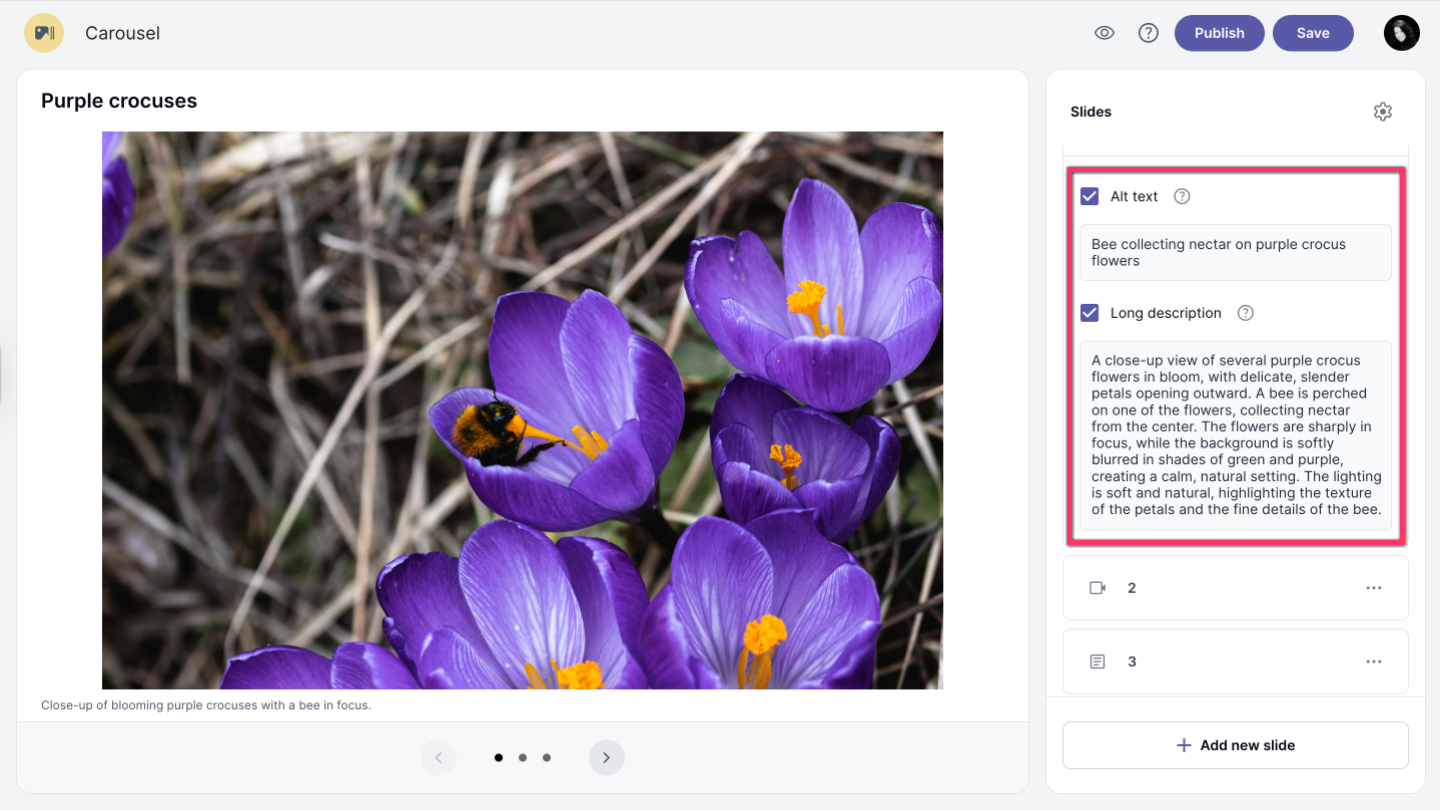
Task: Show the Long description help icon
Action: (x=1245, y=313)
